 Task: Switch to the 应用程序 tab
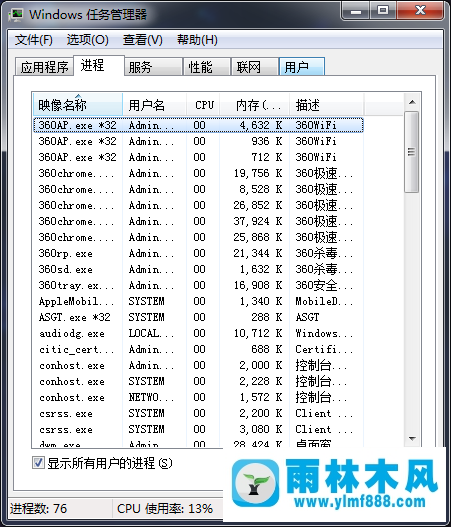44,67
